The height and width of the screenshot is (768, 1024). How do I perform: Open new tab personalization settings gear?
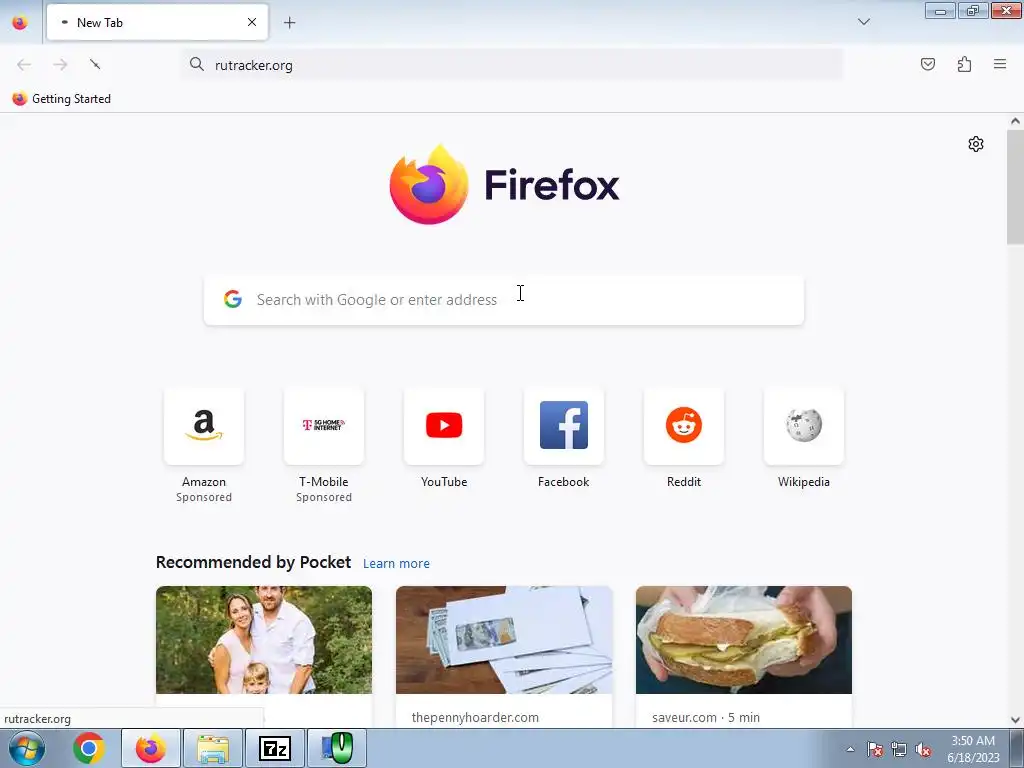click(x=976, y=144)
